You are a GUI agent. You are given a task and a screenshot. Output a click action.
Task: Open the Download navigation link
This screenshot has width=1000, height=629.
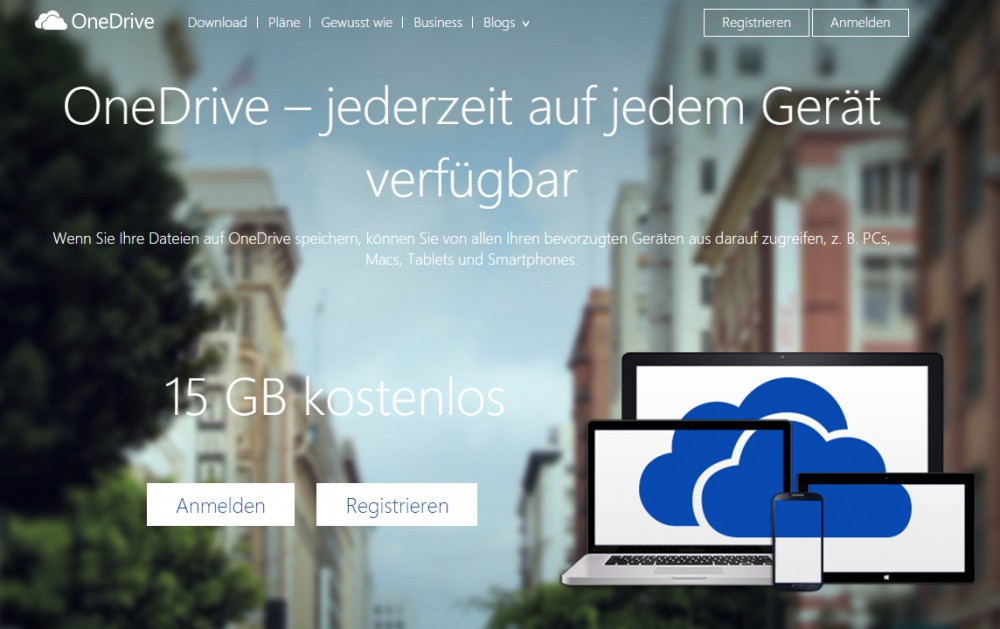[x=217, y=22]
